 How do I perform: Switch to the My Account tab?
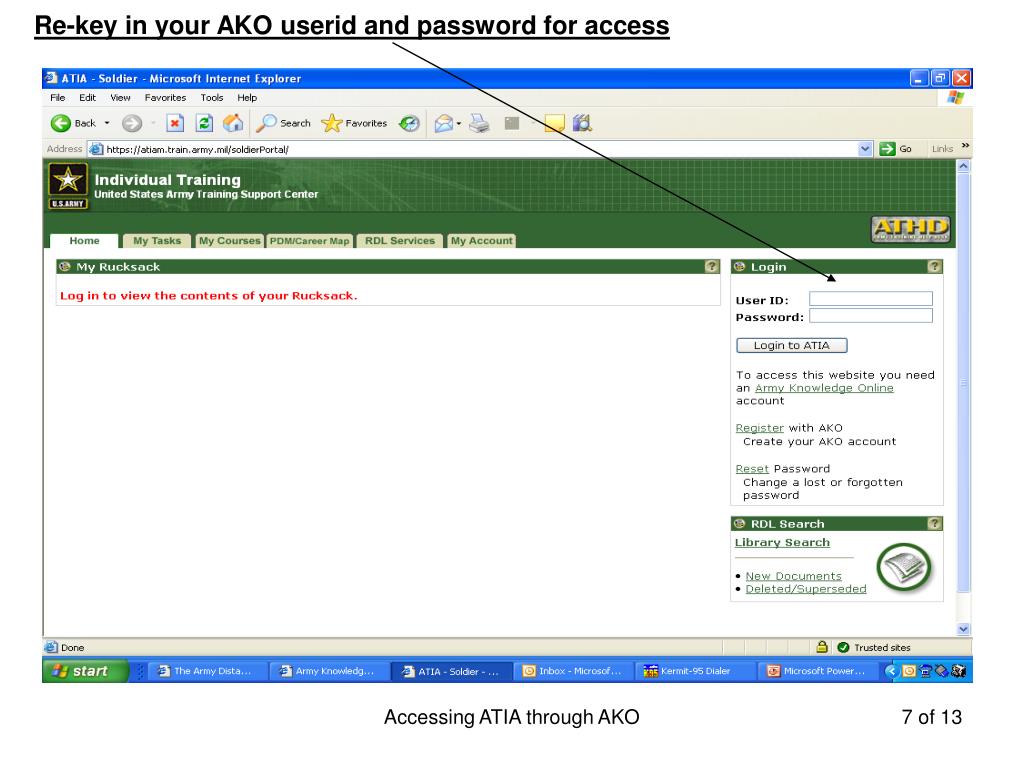pos(481,241)
